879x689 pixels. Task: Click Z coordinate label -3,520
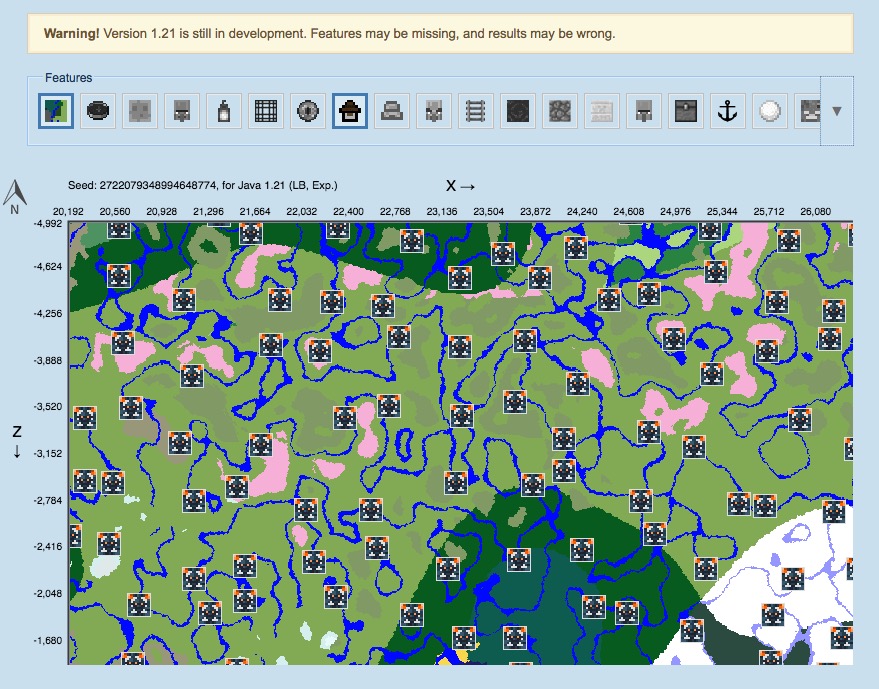(48, 406)
